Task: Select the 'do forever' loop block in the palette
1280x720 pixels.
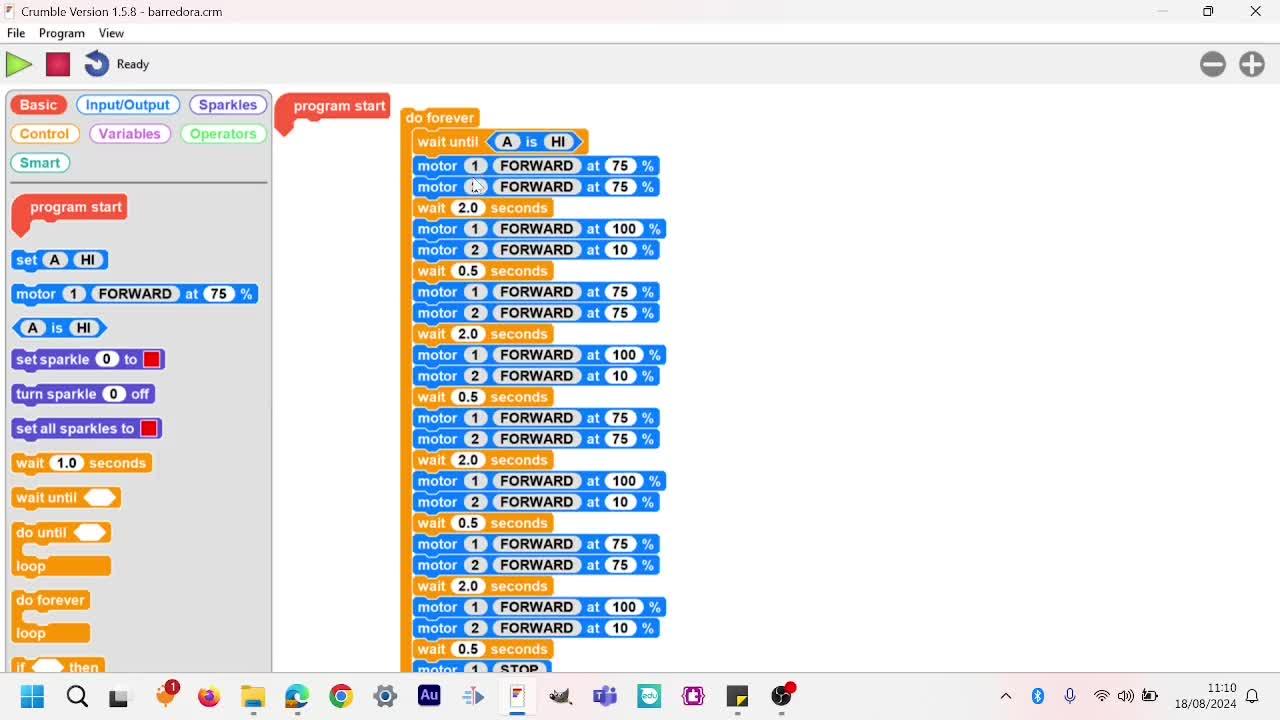Action: [51, 616]
